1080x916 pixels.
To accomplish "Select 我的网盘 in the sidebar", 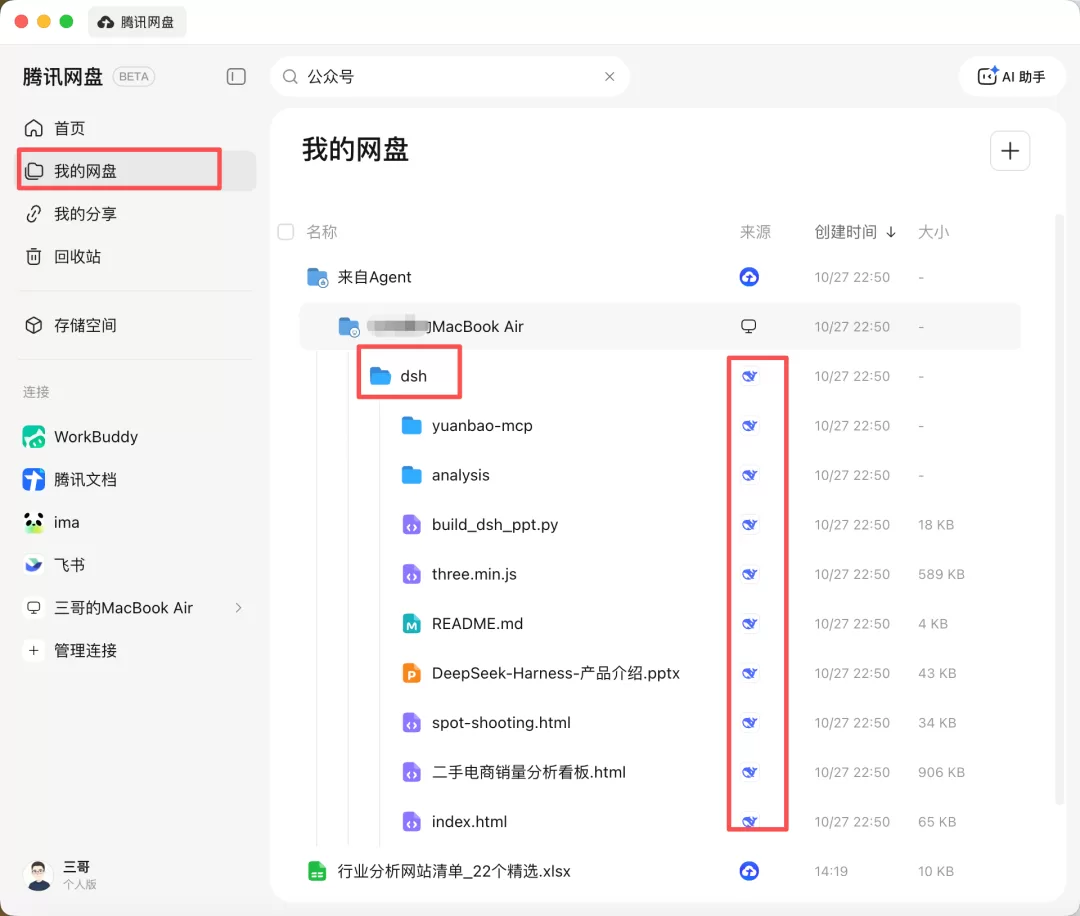I will click(x=136, y=171).
